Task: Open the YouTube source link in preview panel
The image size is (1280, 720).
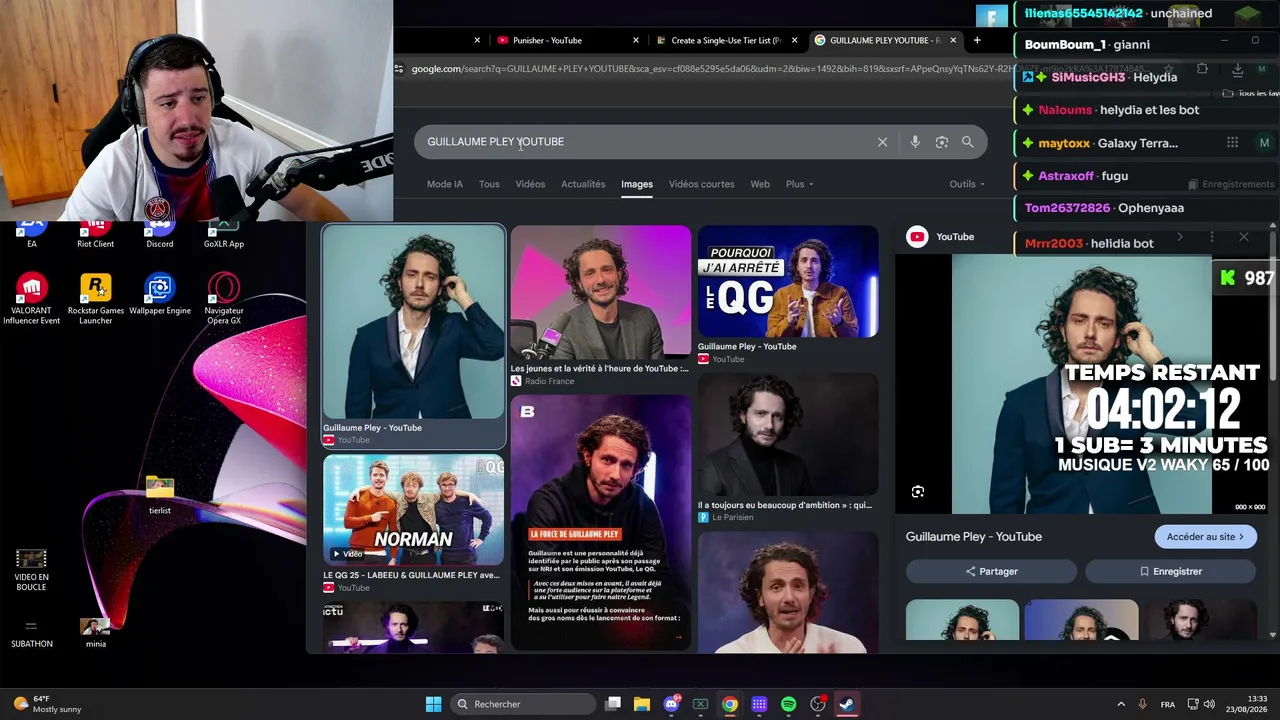Action: 941,237
